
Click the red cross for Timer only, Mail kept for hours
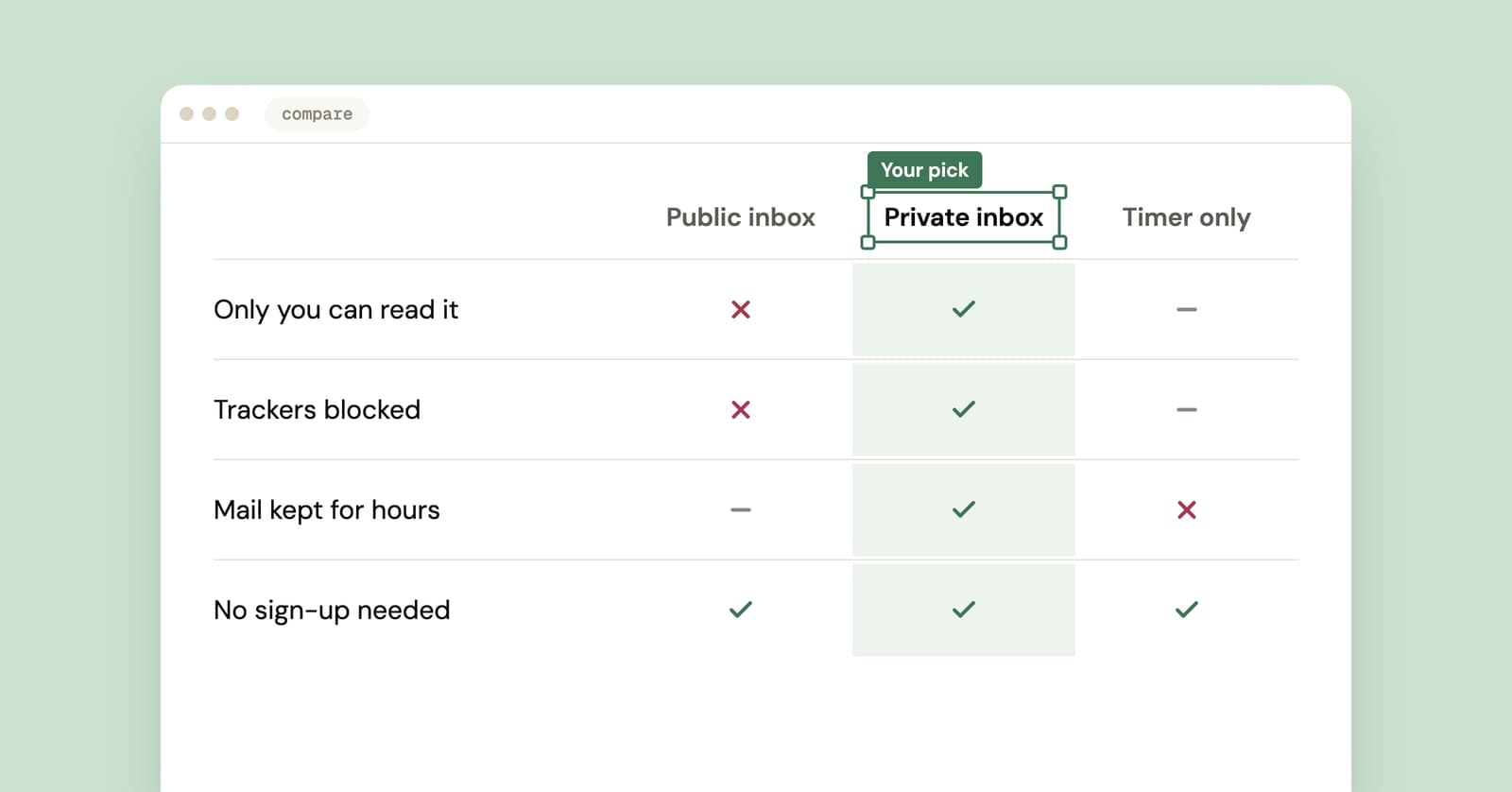pyautogui.click(x=1187, y=510)
